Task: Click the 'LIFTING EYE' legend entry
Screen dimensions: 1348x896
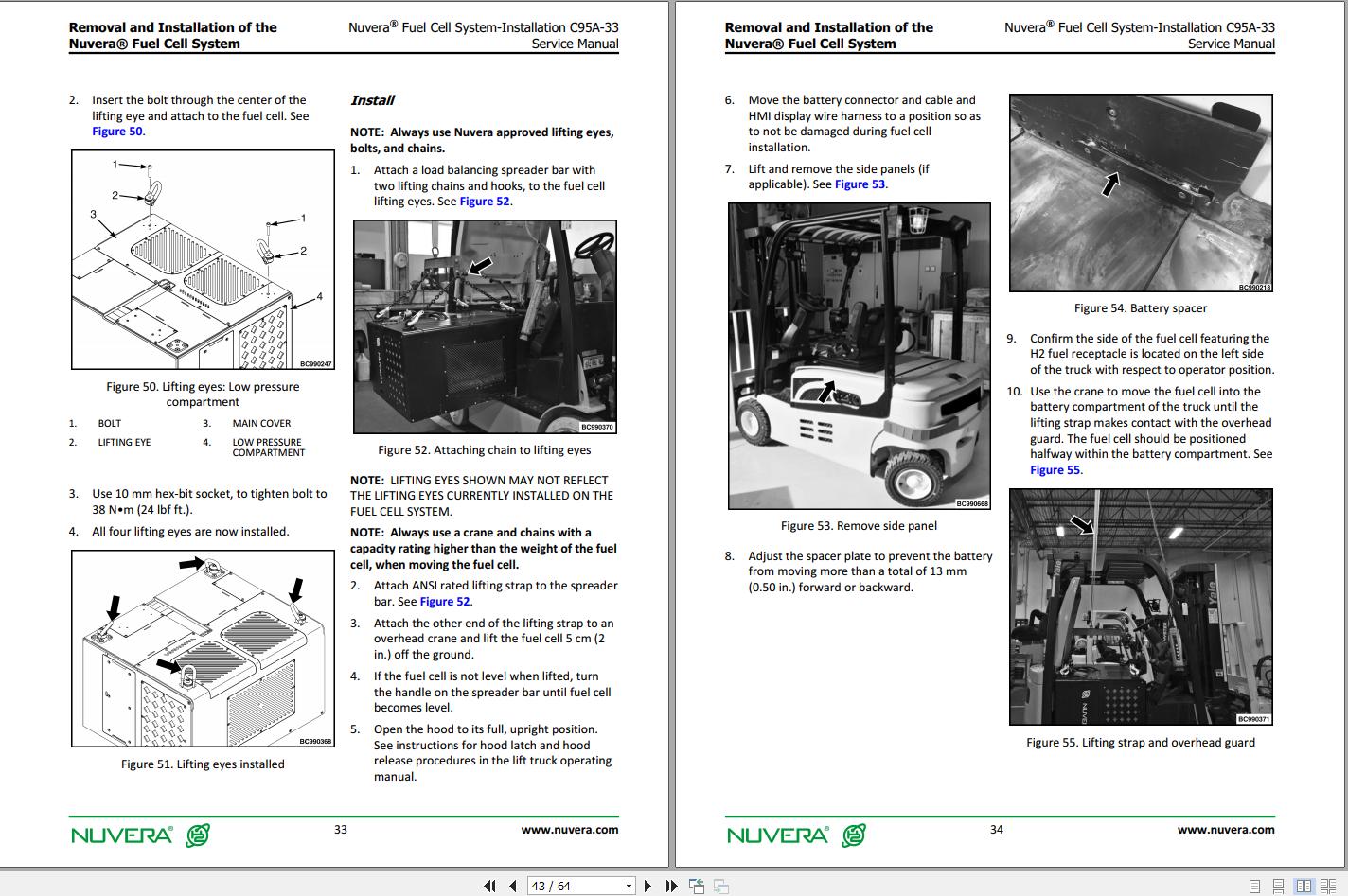Action: [124, 443]
